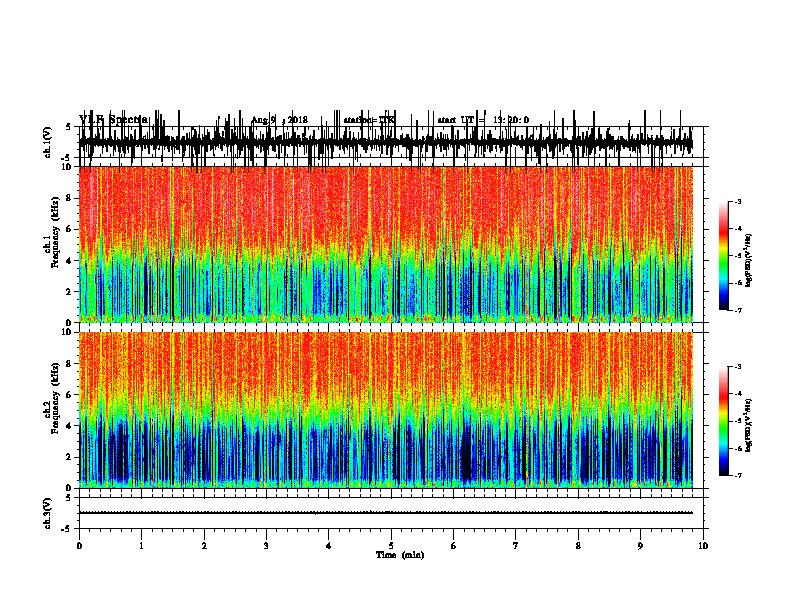792x612 pixels.
Task: Click the ch.2 frequency tick label 8
Action: click(70, 364)
